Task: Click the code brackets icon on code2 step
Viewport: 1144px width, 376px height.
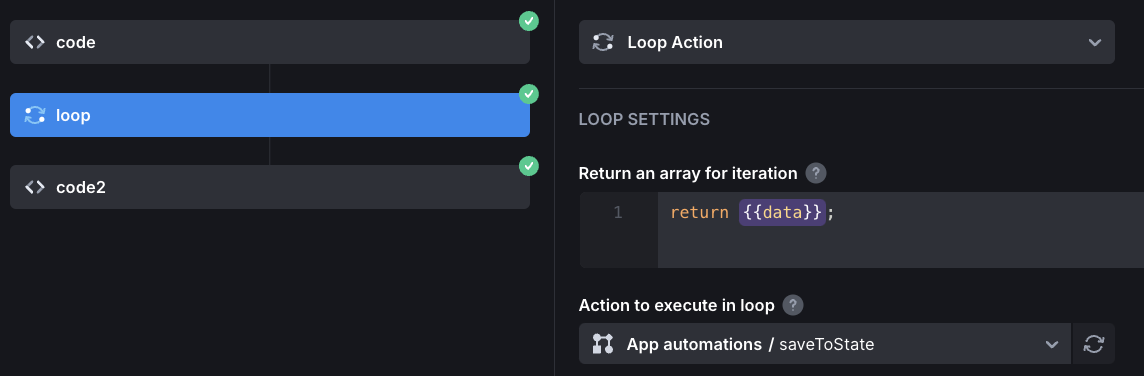Action: pyautogui.click(x=35, y=187)
